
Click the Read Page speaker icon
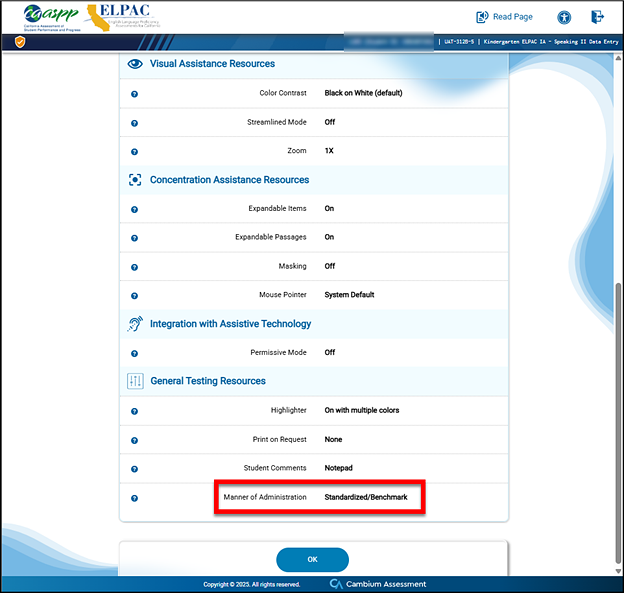pyautogui.click(x=482, y=17)
